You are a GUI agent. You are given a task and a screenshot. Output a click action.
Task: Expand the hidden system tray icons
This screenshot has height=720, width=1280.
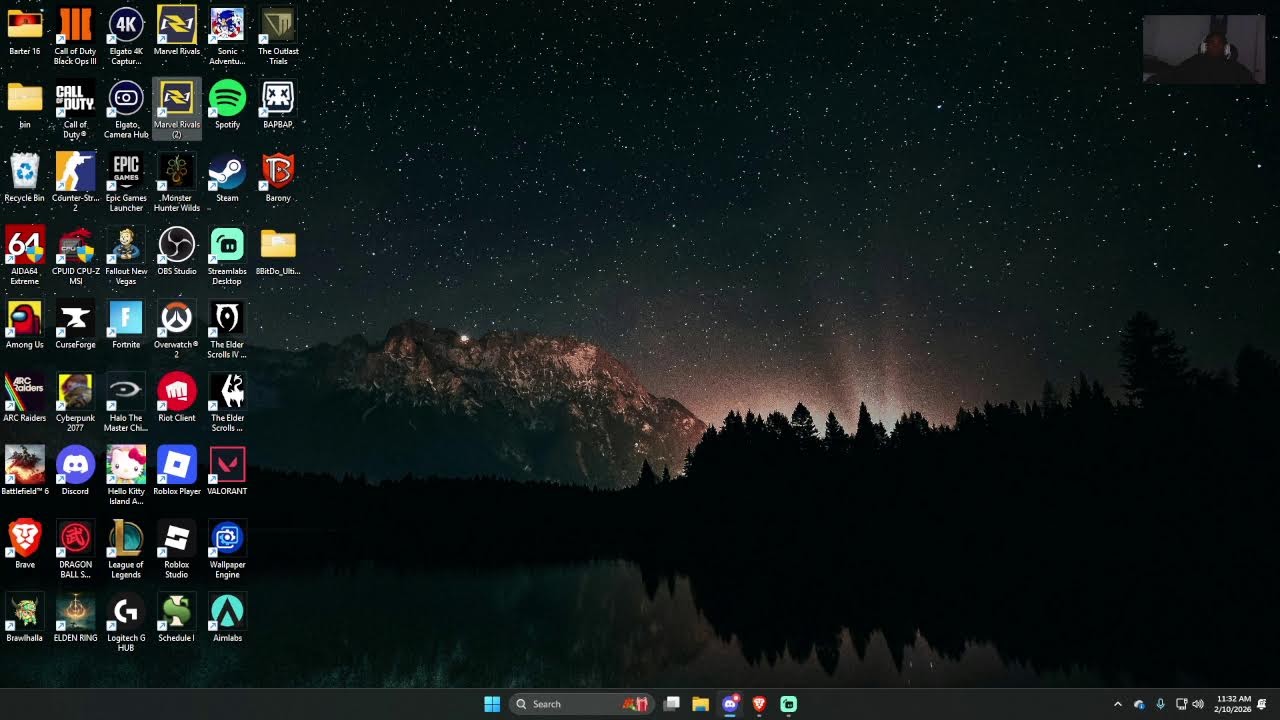click(1118, 704)
